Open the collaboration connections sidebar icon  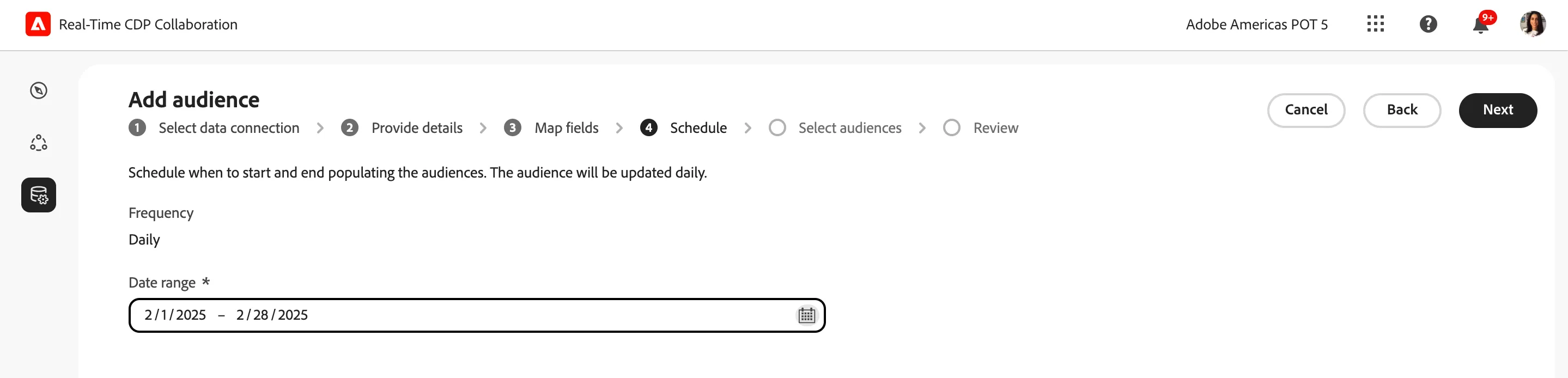click(x=38, y=143)
